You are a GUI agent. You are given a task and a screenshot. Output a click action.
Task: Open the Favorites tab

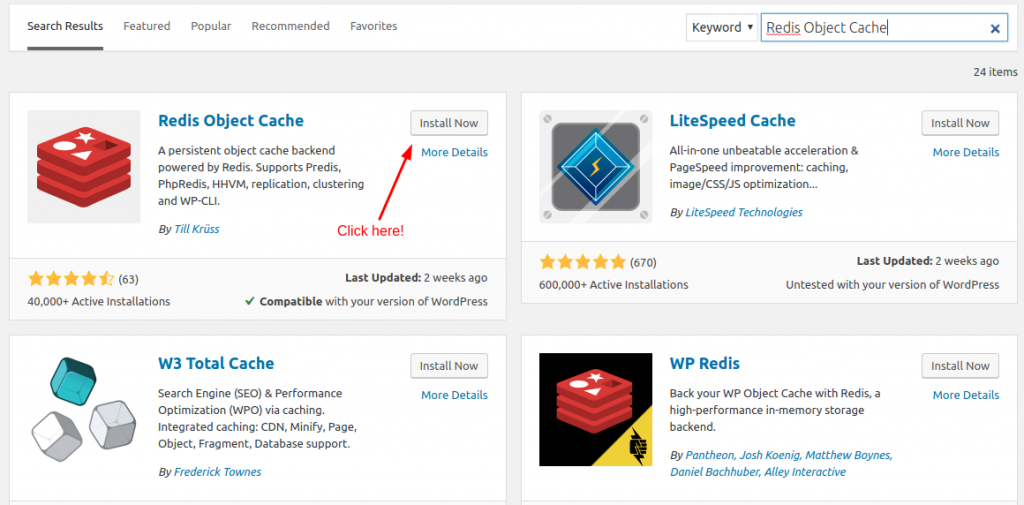(x=373, y=26)
